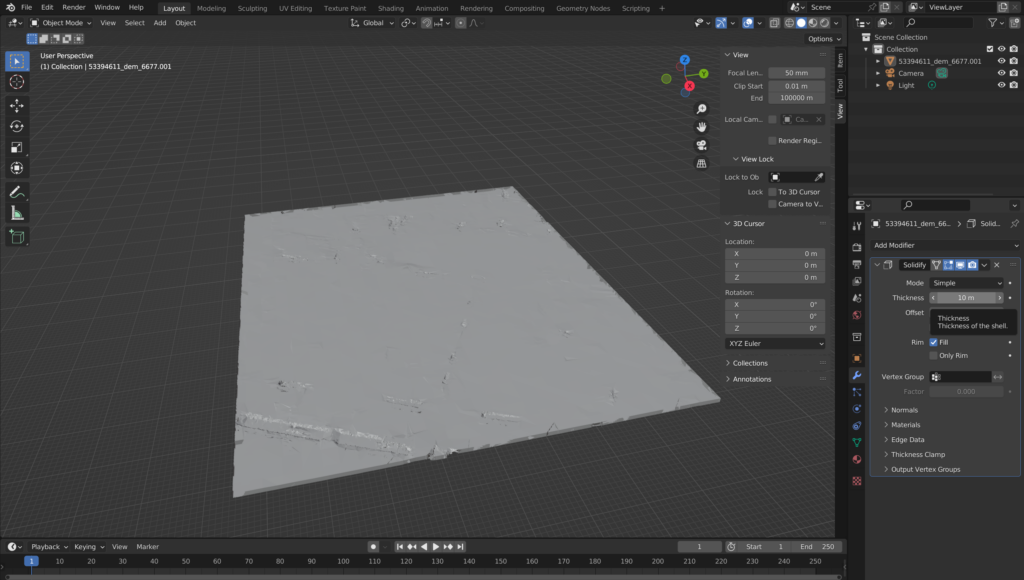Click the Add Cube tool icon
The height and width of the screenshot is (580, 1024).
point(17,237)
